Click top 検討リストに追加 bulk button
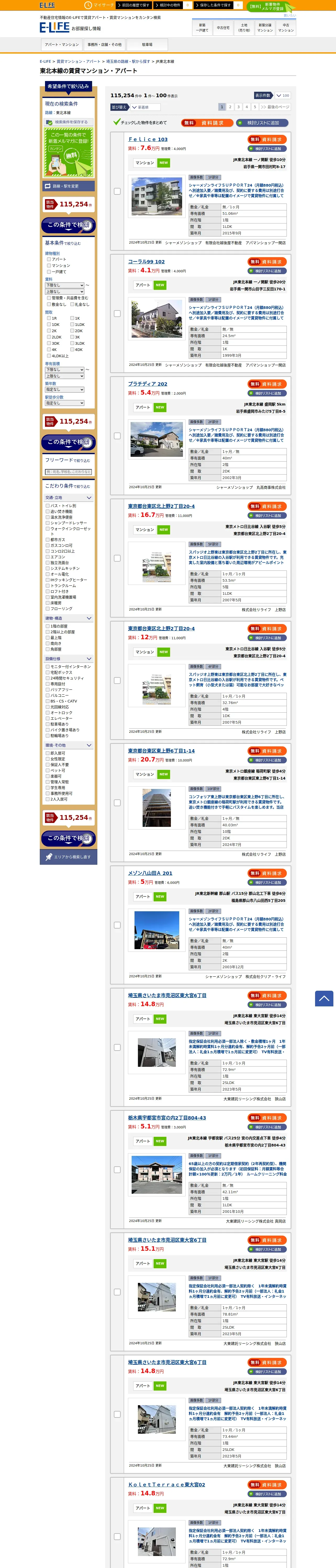Image resolution: width=336 pixels, height=1568 pixels. point(262,123)
